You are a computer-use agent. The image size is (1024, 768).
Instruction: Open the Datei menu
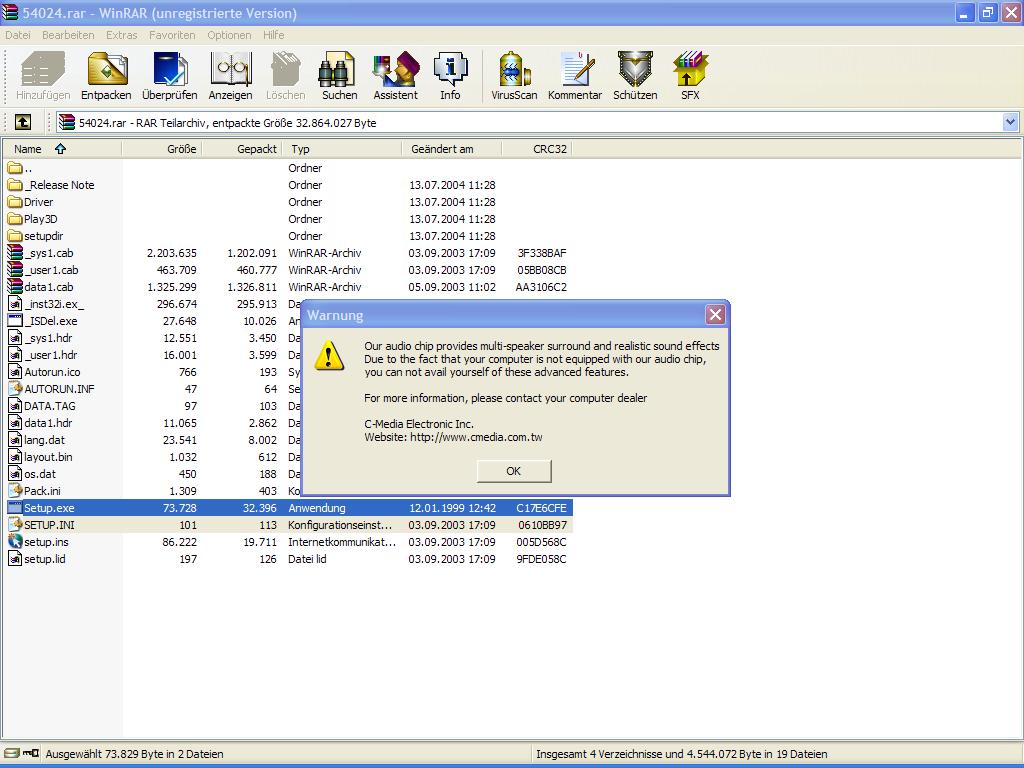click(x=18, y=35)
